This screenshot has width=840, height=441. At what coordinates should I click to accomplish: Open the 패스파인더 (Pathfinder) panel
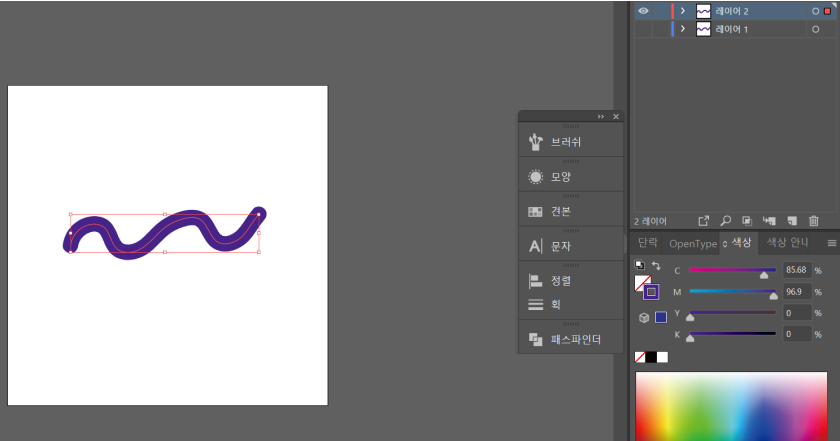[575, 340]
